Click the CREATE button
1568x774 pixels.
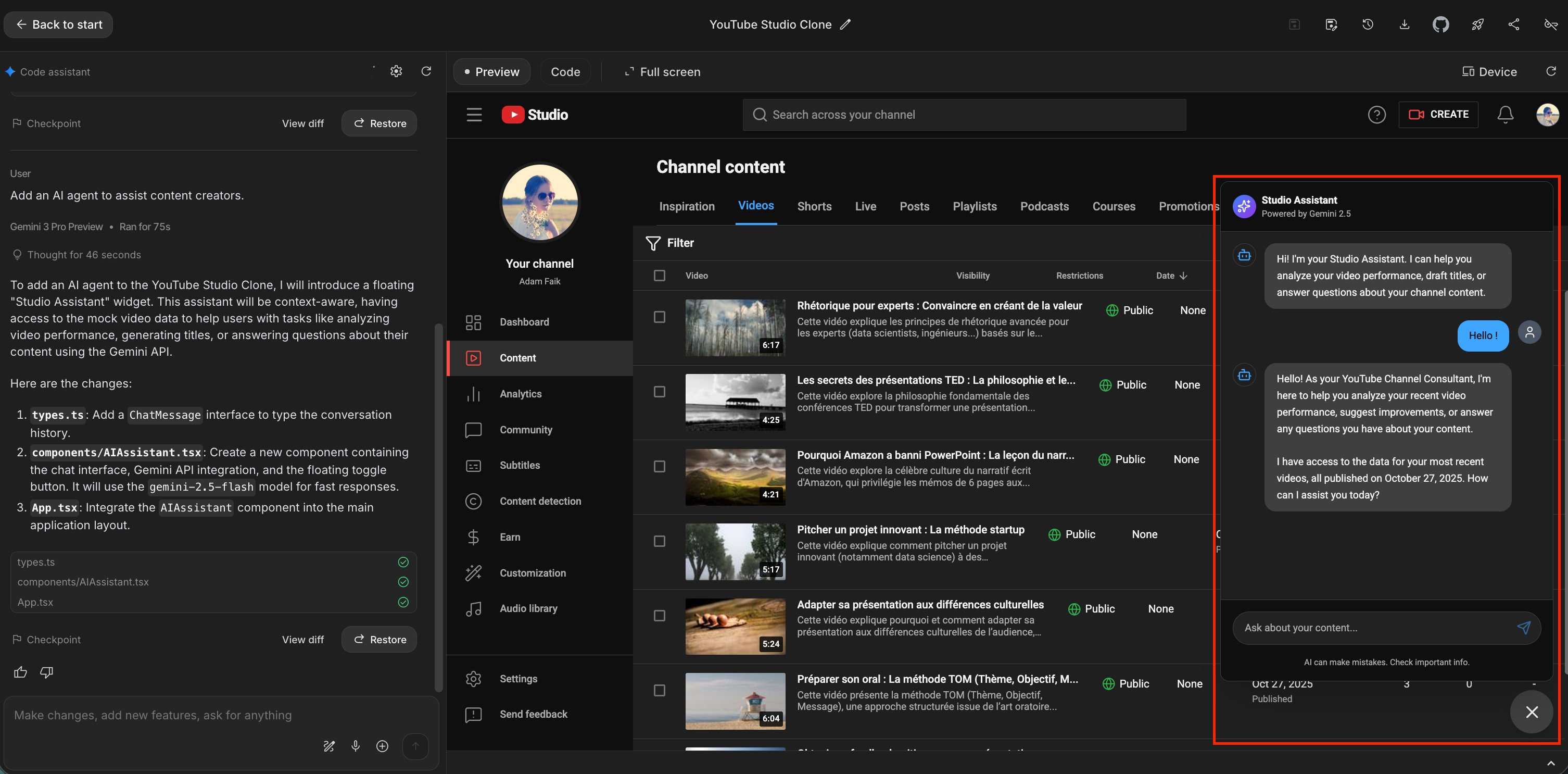pos(1438,115)
